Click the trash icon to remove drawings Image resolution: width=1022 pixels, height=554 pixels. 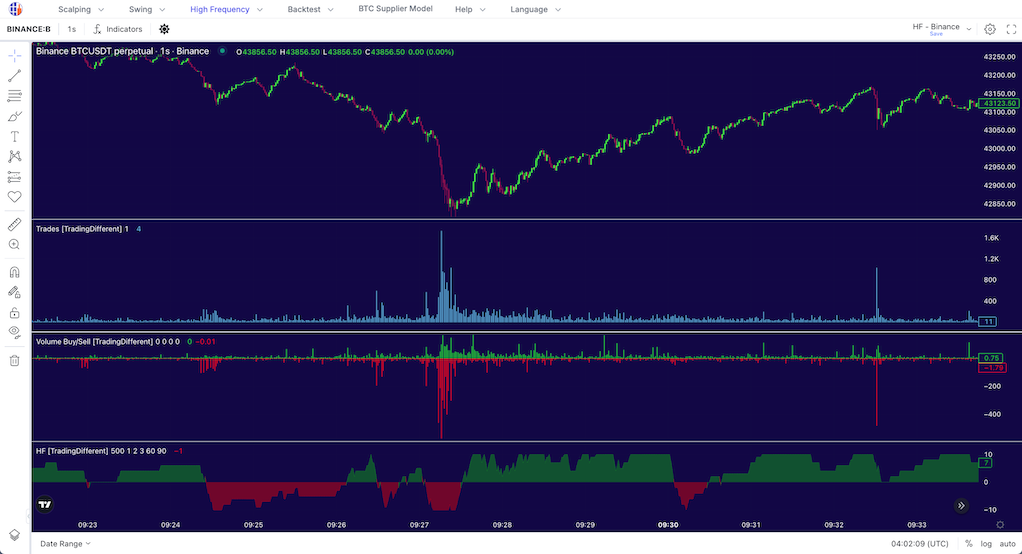pos(15,360)
